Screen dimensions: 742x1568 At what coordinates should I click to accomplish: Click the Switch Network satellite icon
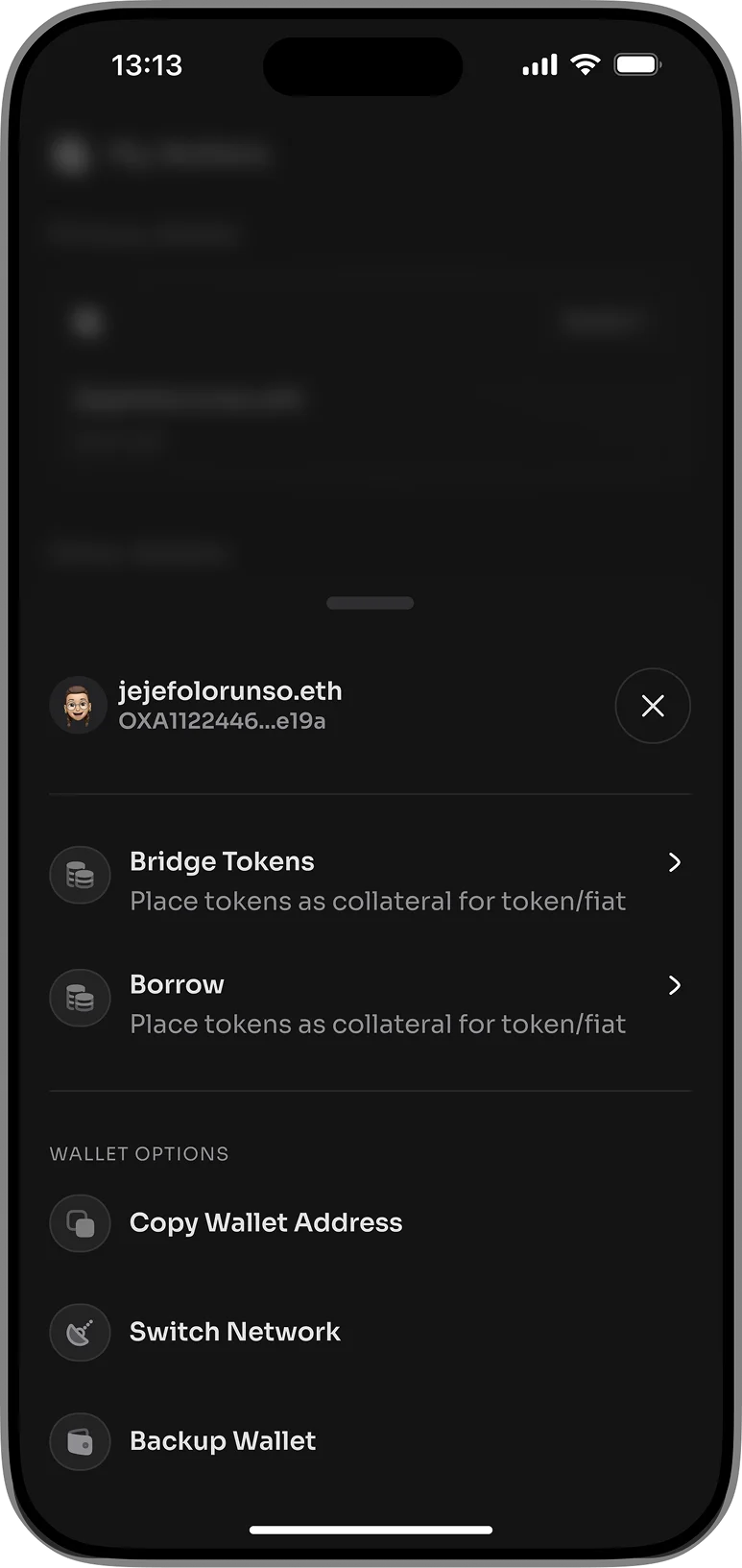tap(80, 1333)
